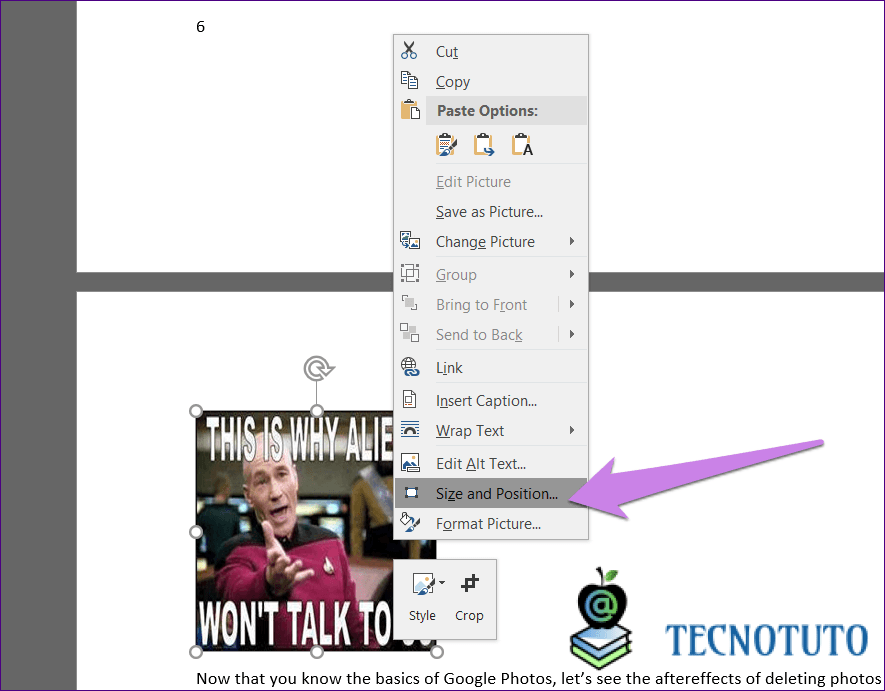The width and height of the screenshot is (885, 691).
Task: Click the Edit Alt Text icon
Action: pyautogui.click(x=410, y=462)
